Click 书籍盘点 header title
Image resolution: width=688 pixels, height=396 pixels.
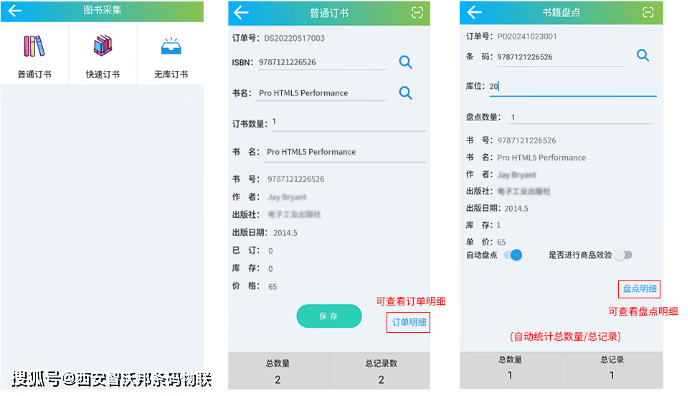click(x=561, y=12)
